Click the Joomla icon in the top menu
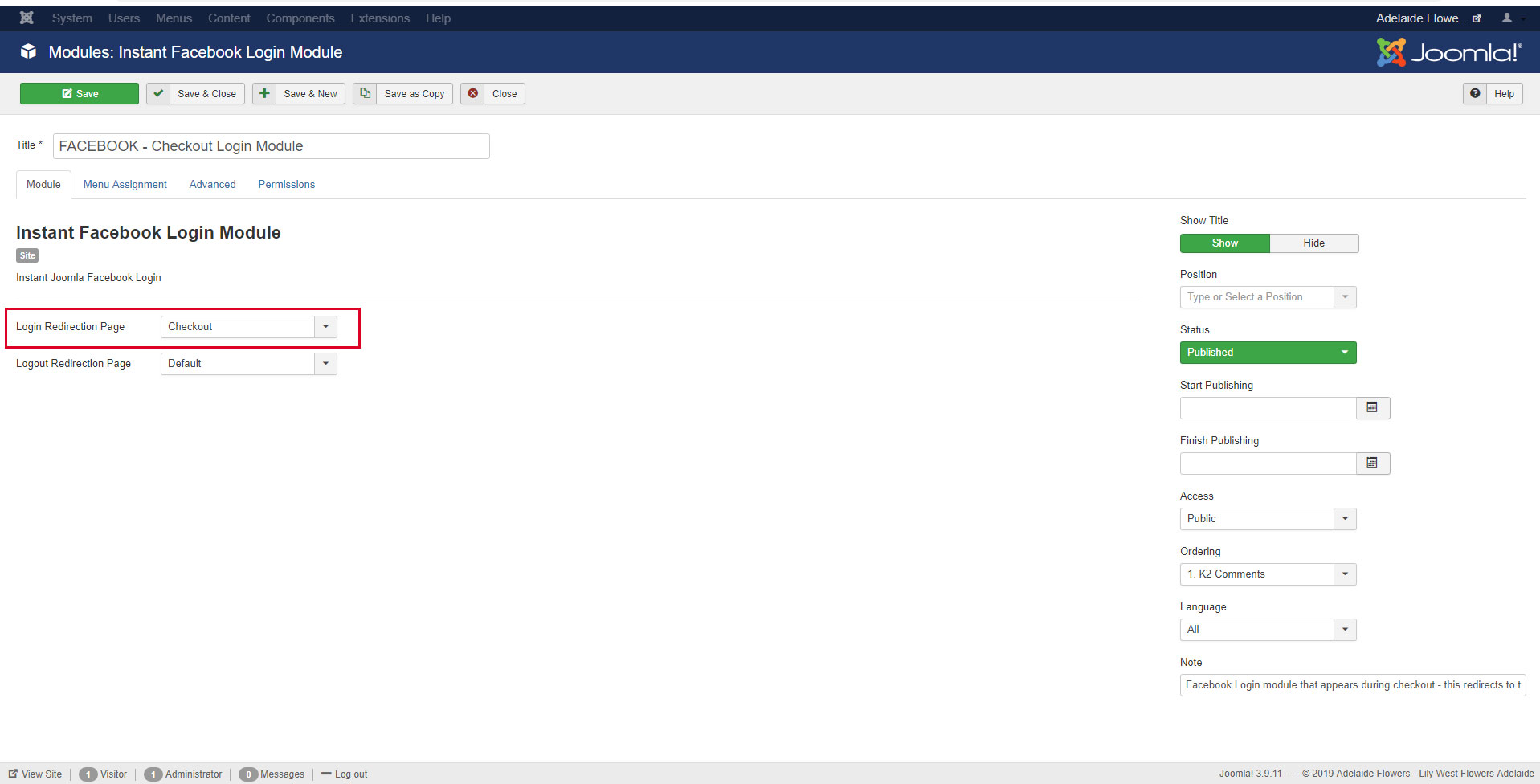Viewport: 1540px width, 784px height. (x=27, y=18)
